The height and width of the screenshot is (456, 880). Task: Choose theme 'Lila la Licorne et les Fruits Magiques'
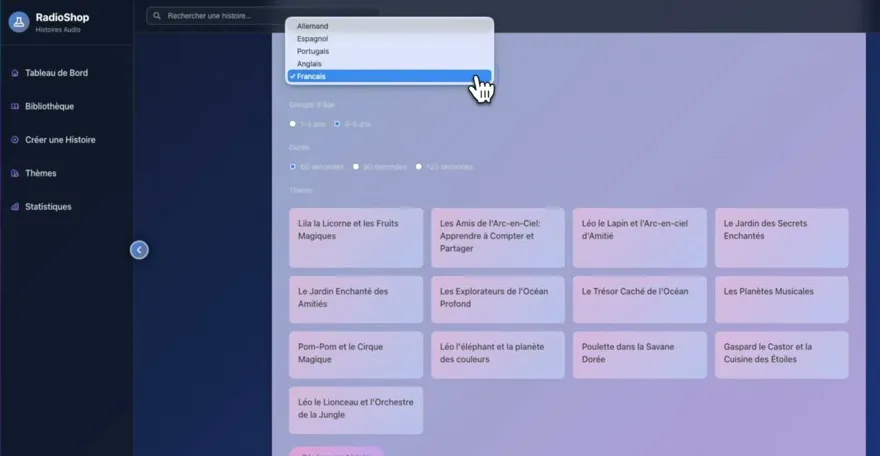click(356, 238)
